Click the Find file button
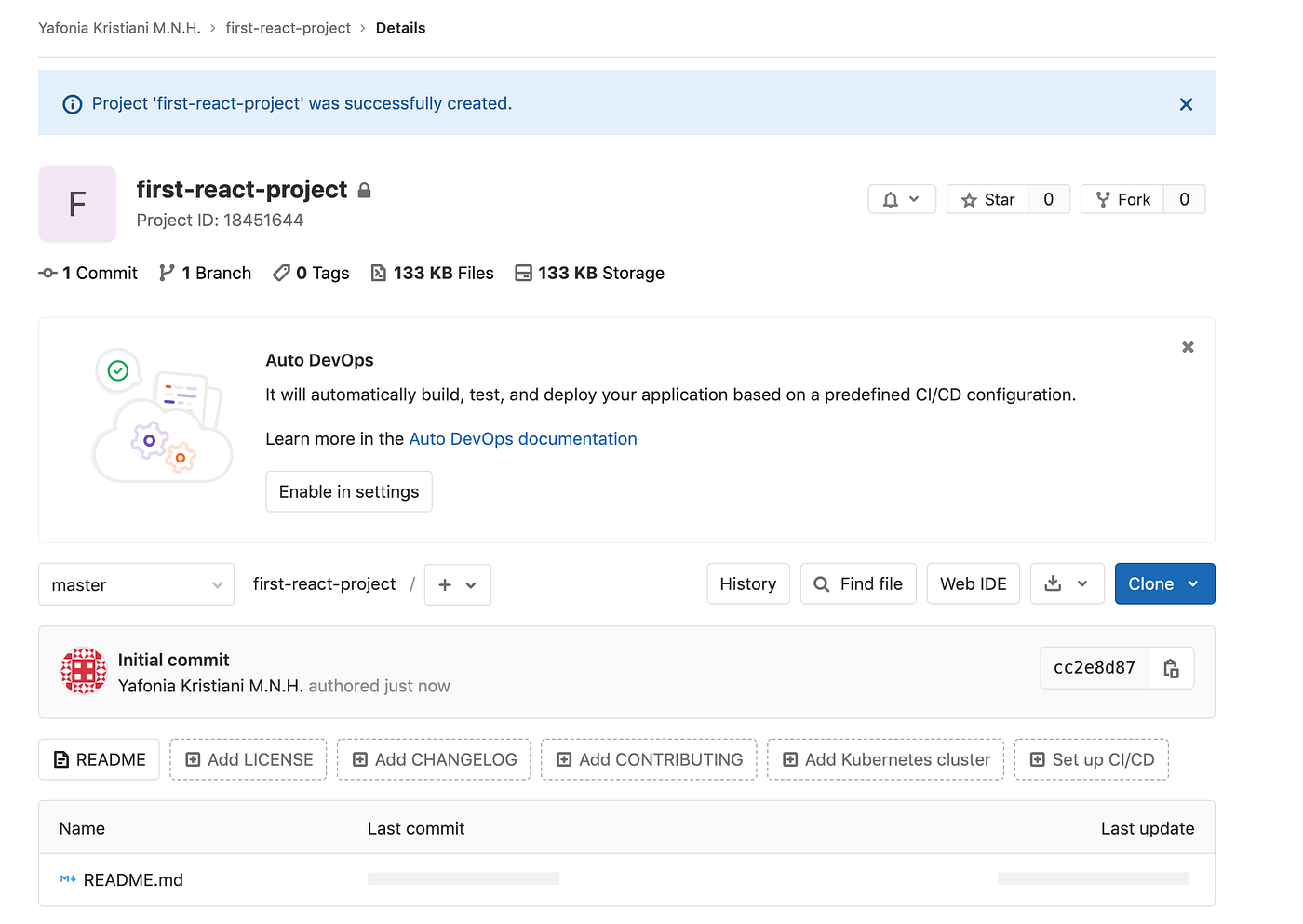The width and height of the screenshot is (1303, 924). (858, 583)
